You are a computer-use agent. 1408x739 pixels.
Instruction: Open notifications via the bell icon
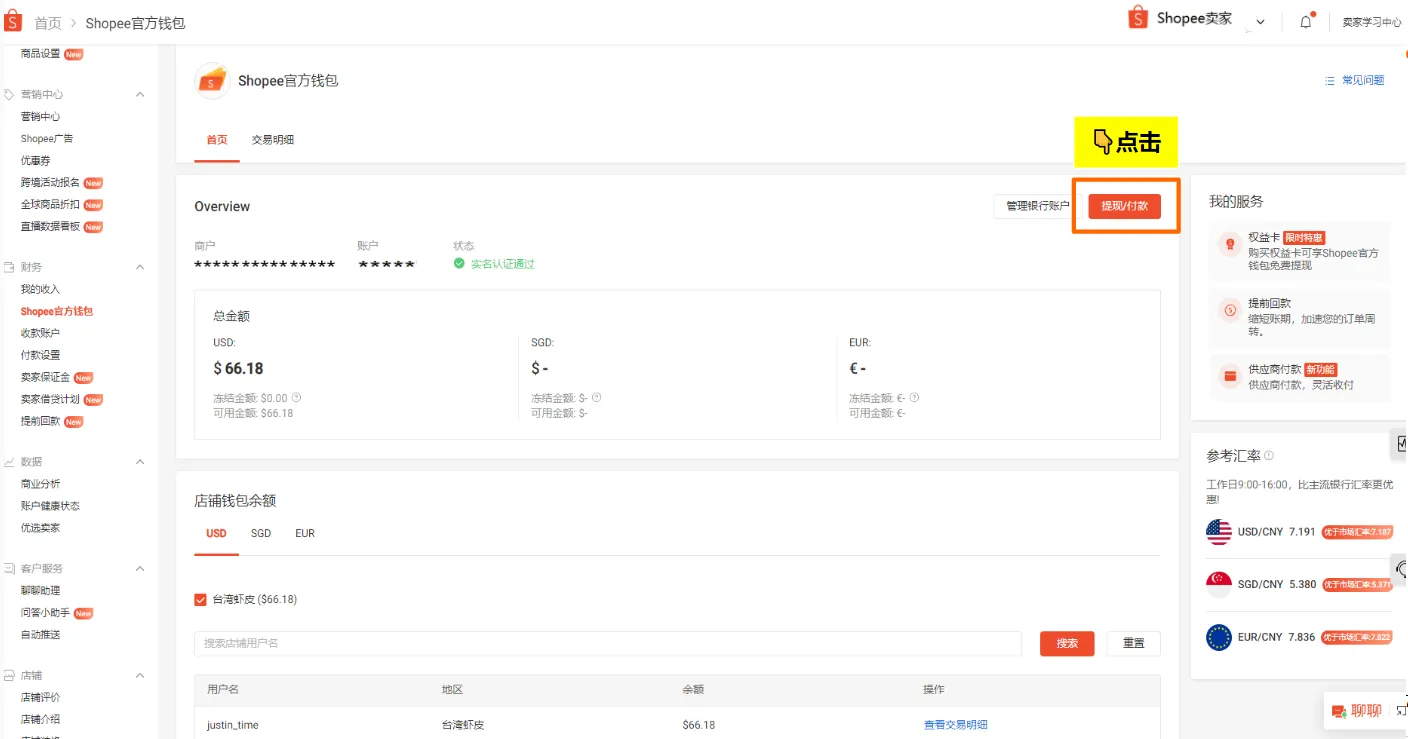pyautogui.click(x=1305, y=21)
